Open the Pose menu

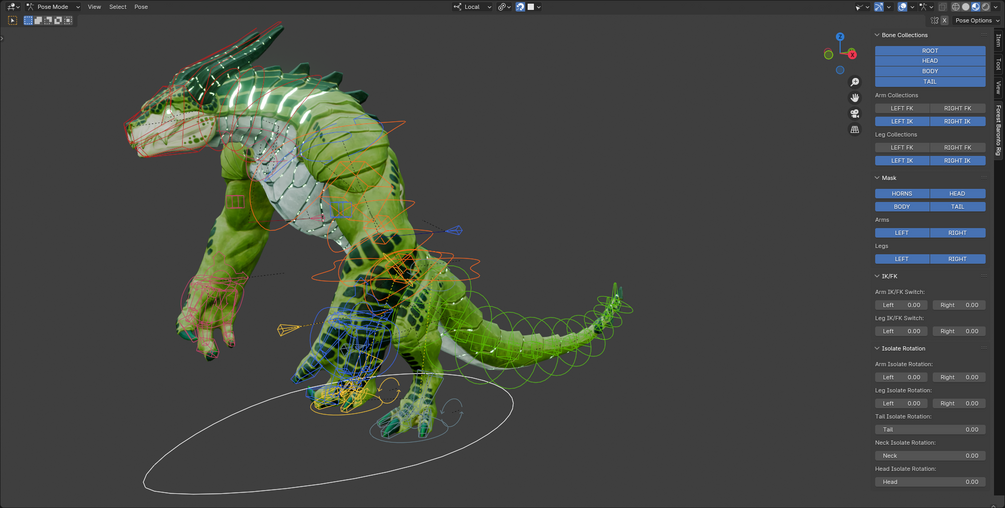(x=141, y=7)
